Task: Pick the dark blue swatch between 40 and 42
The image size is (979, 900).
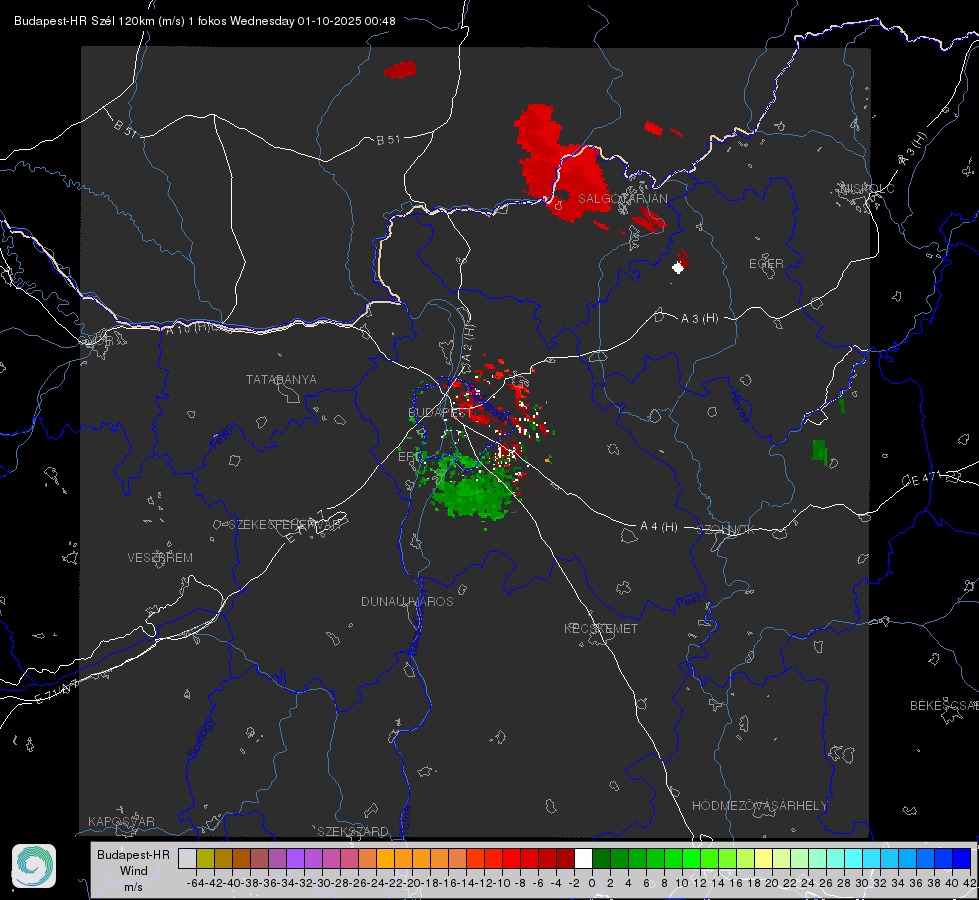Action: click(x=962, y=859)
